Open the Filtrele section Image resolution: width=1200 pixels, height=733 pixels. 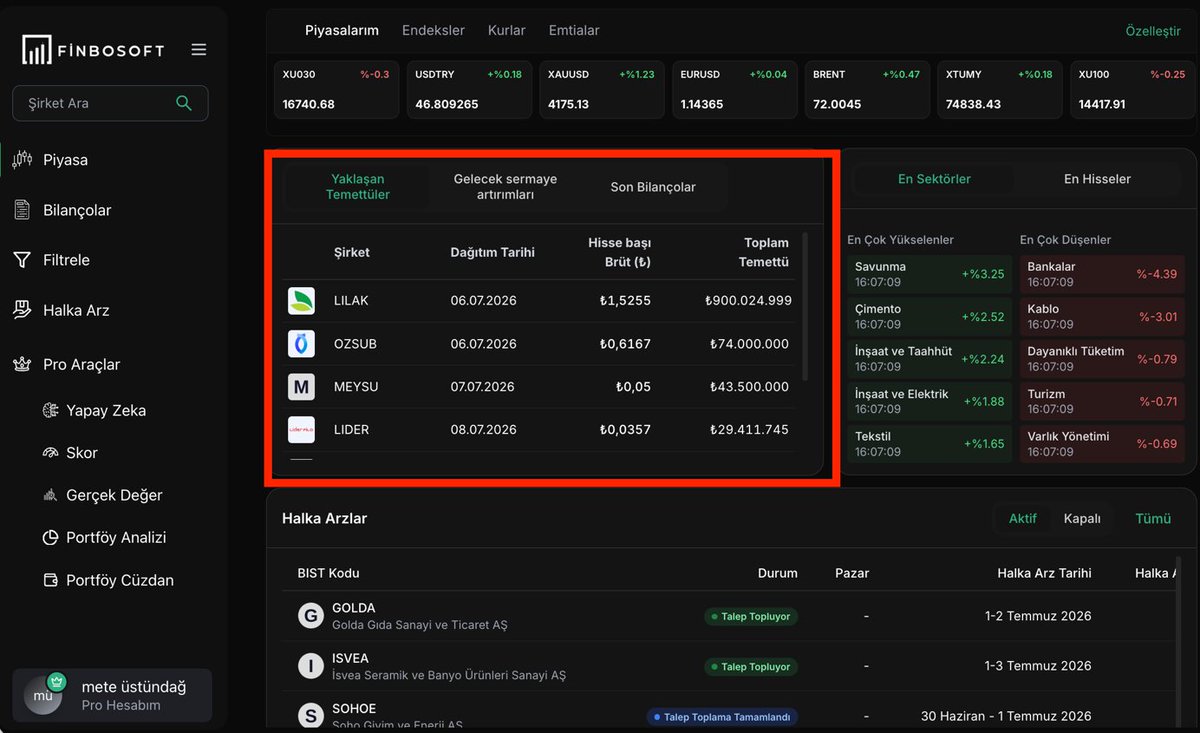(x=66, y=260)
